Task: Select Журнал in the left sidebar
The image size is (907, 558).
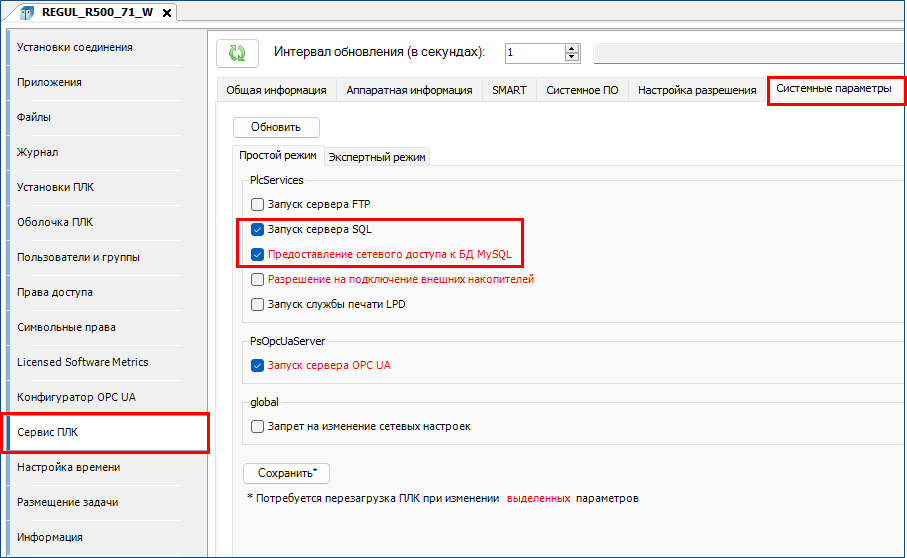Action: coord(38,152)
